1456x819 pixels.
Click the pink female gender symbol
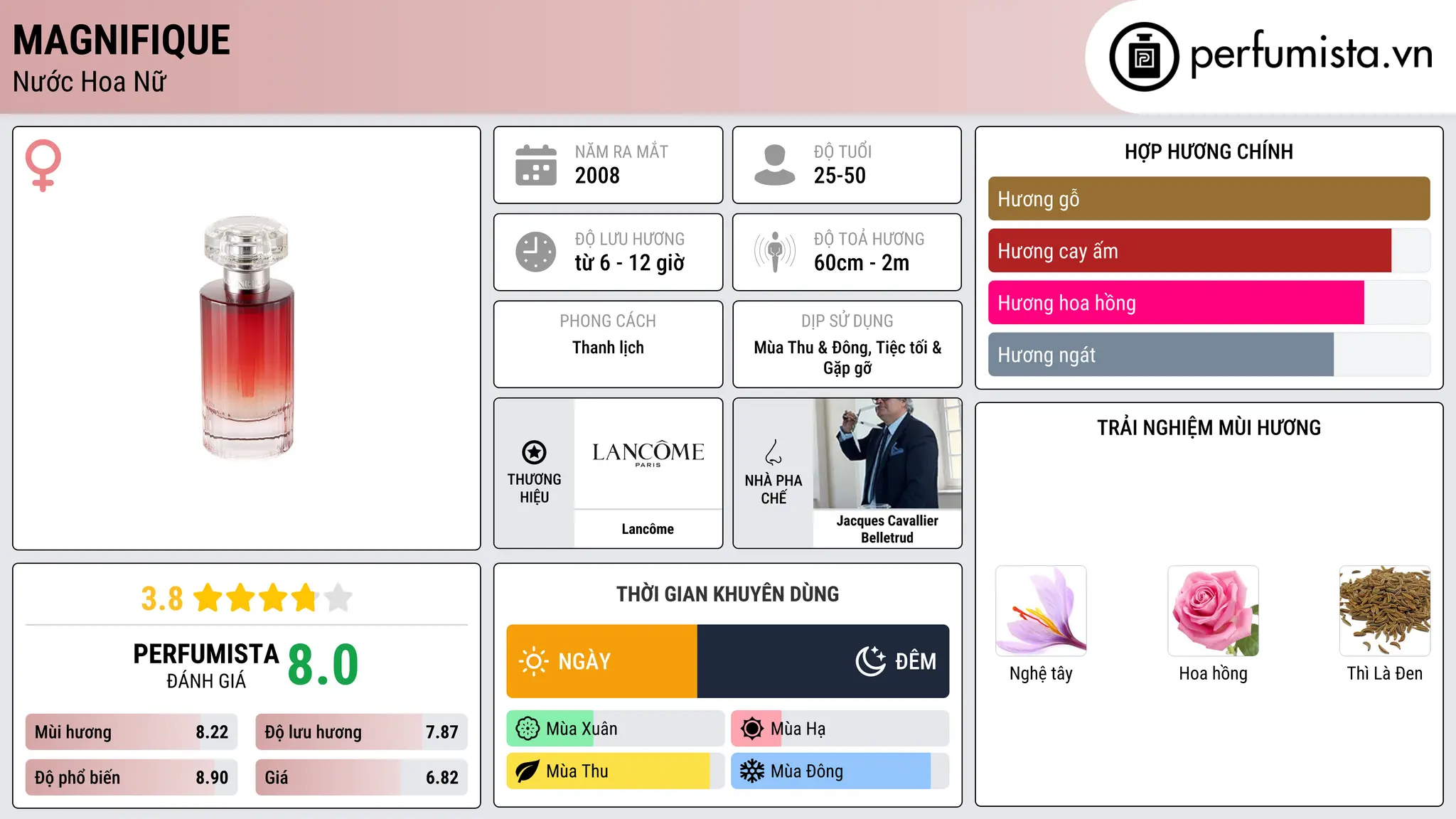coord(43,165)
